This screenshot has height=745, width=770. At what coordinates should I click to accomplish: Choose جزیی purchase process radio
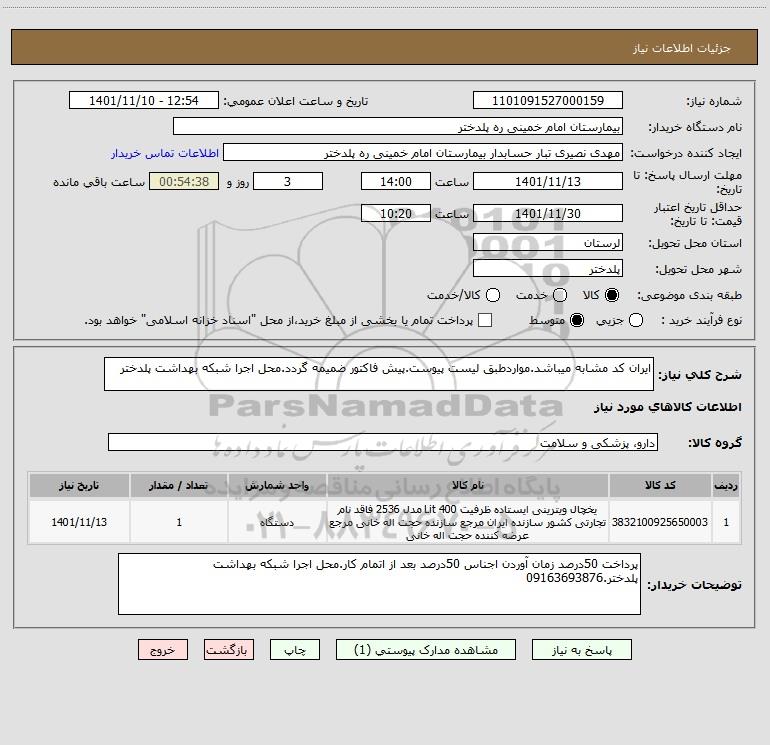pyautogui.click(x=636, y=320)
